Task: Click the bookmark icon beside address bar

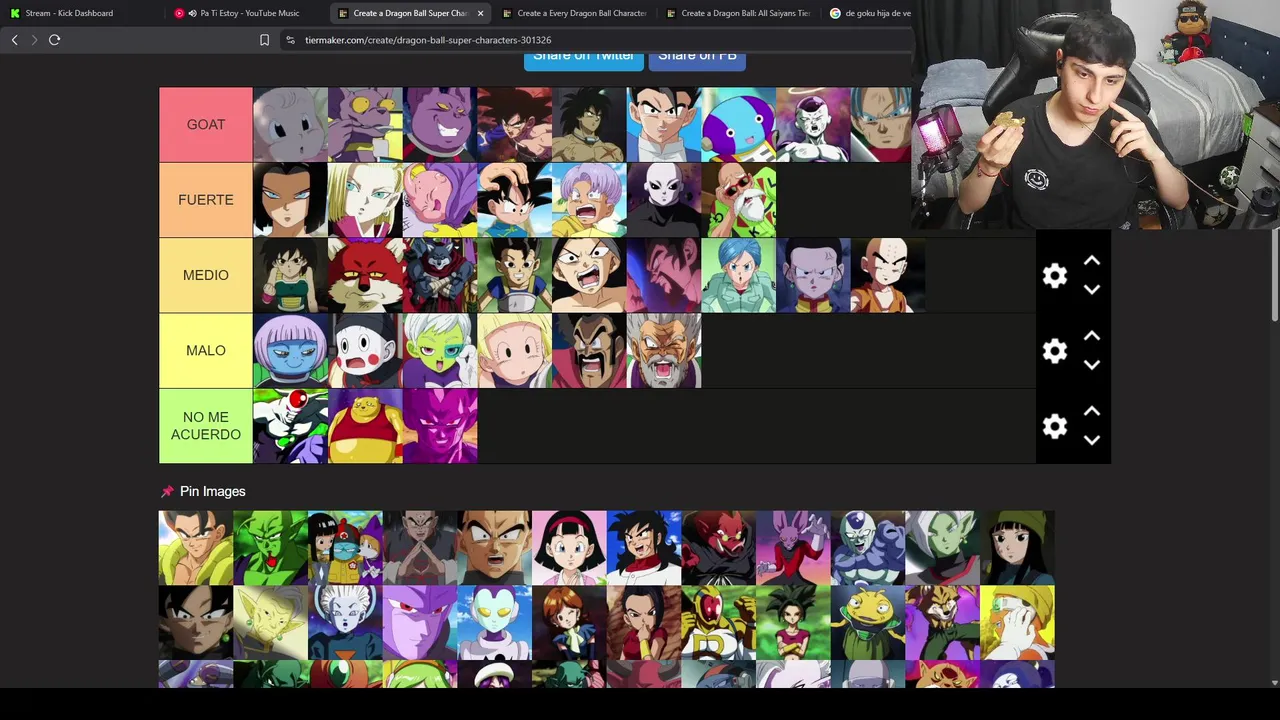Action: coord(264,40)
